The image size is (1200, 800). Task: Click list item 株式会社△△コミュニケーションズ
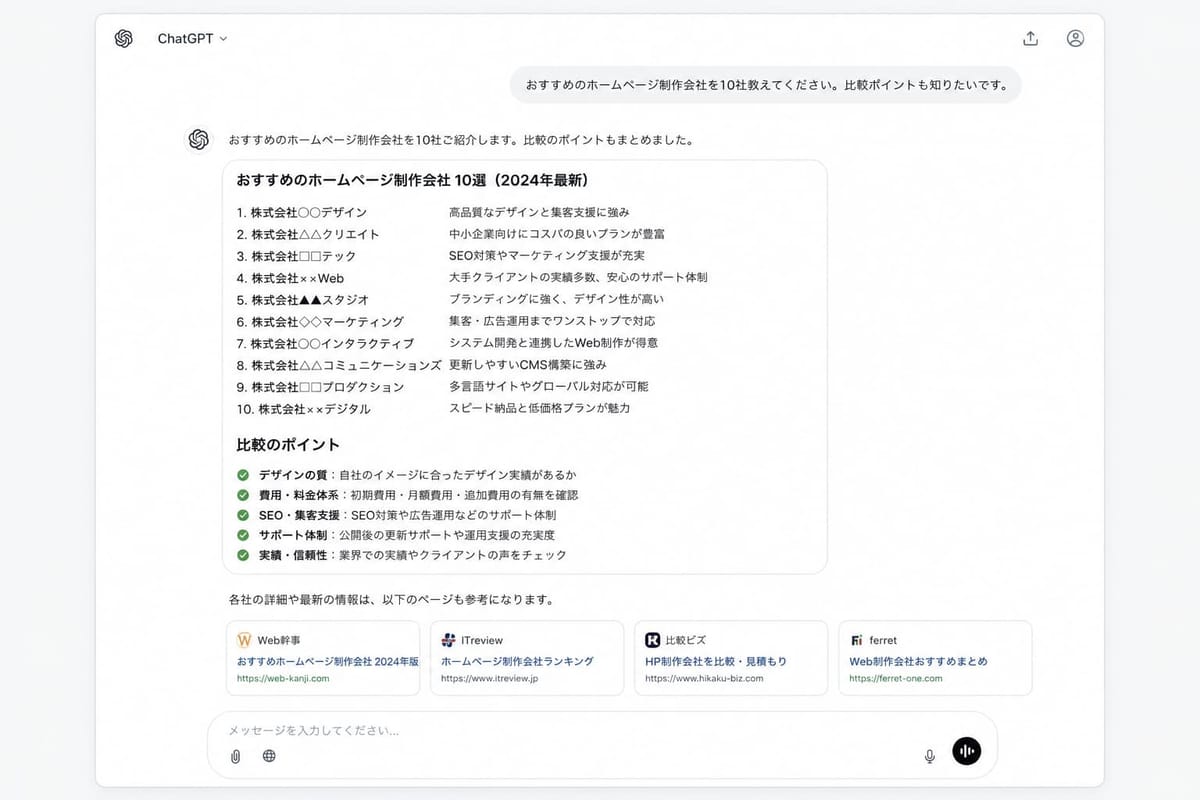tap(339, 365)
